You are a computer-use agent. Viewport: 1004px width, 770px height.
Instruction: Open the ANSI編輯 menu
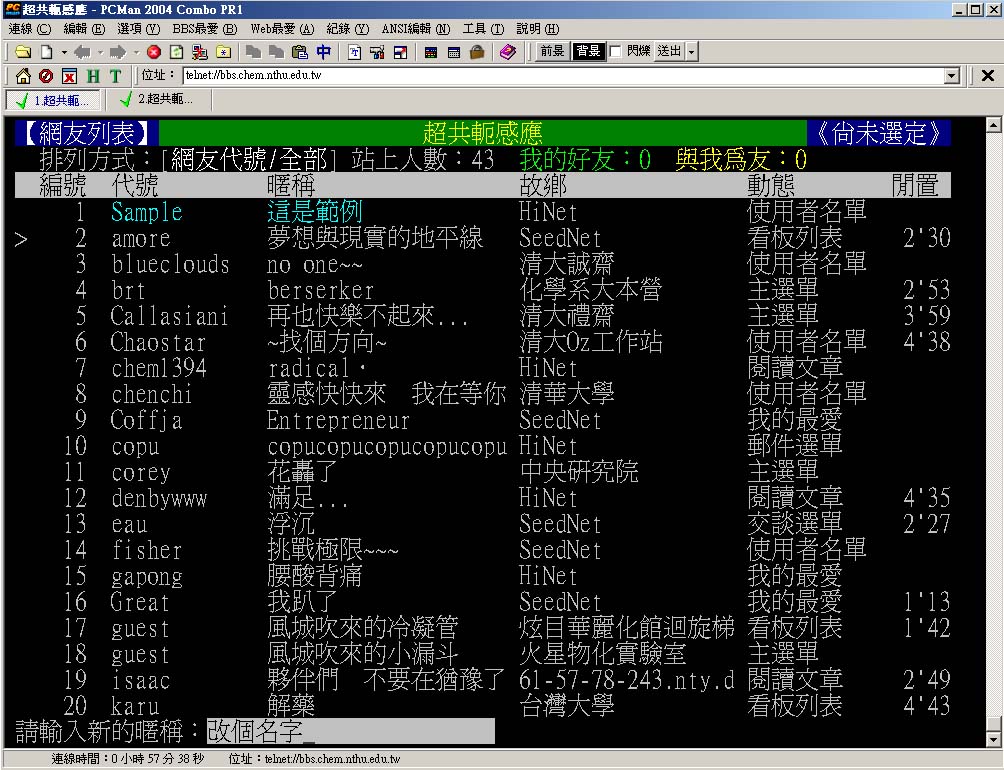point(415,29)
